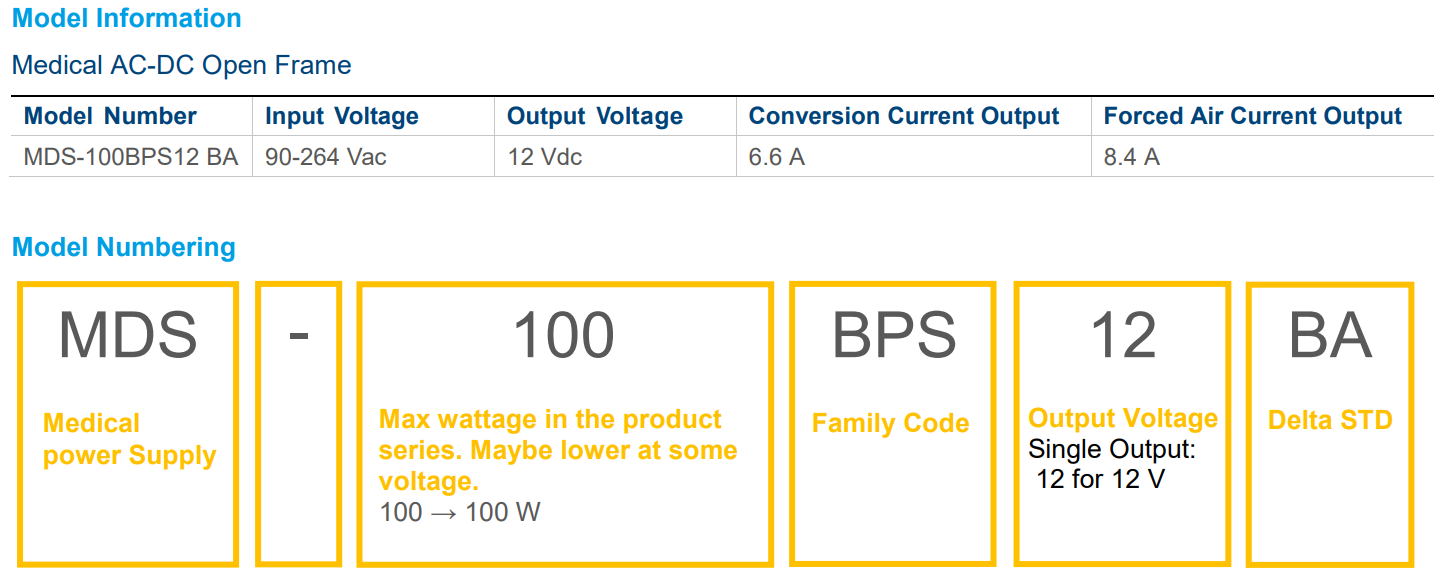This screenshot has height=578, width=1434.
Task: Select the "Medical AC-DC Open Frame" subtitle
Action: [181, 66]
